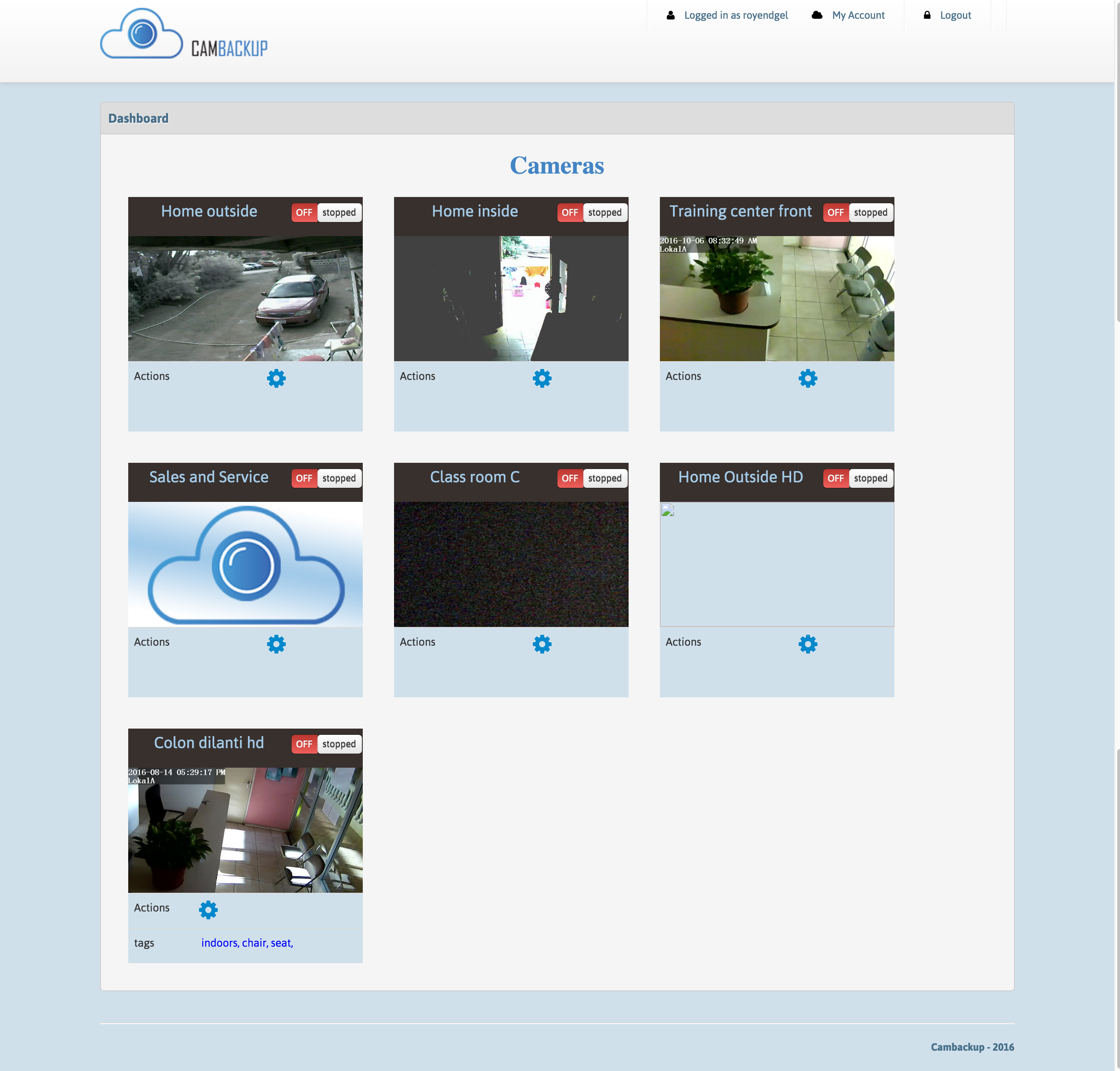Click the CAMBACKUP wordmark text

(229, 48)
